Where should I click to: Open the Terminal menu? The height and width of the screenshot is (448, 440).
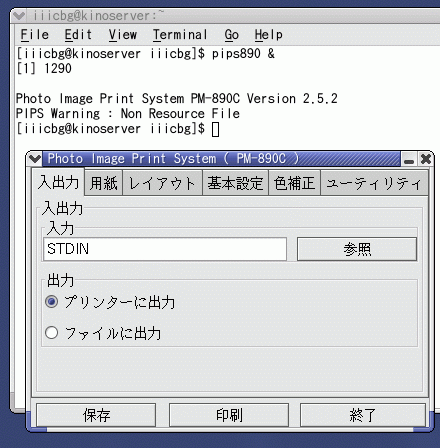180,35
